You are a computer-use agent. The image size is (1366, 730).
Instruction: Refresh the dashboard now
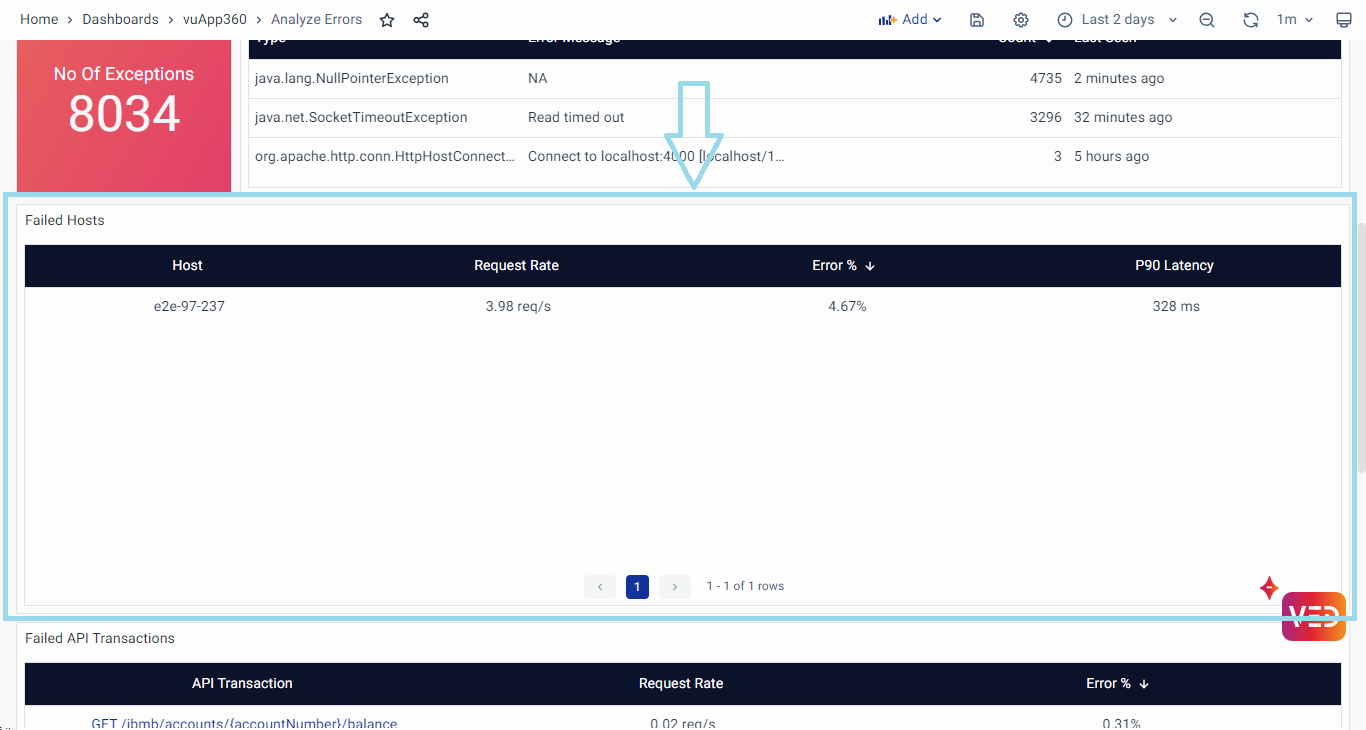1250,20
